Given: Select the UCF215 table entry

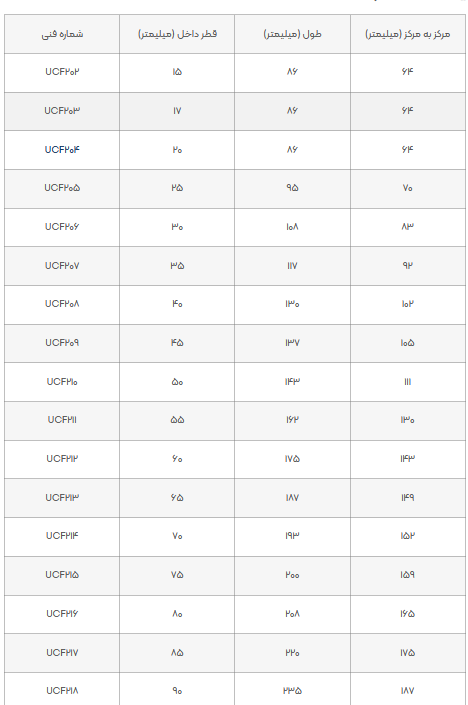Looking at the screenshot, I should click(62, 575).
